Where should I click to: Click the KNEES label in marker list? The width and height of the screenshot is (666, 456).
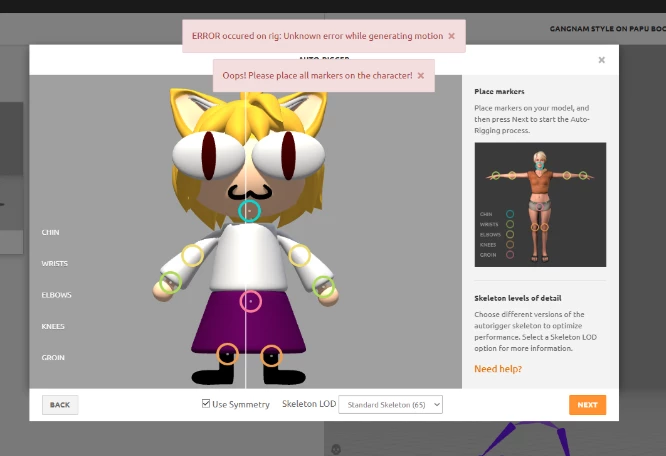53,327
